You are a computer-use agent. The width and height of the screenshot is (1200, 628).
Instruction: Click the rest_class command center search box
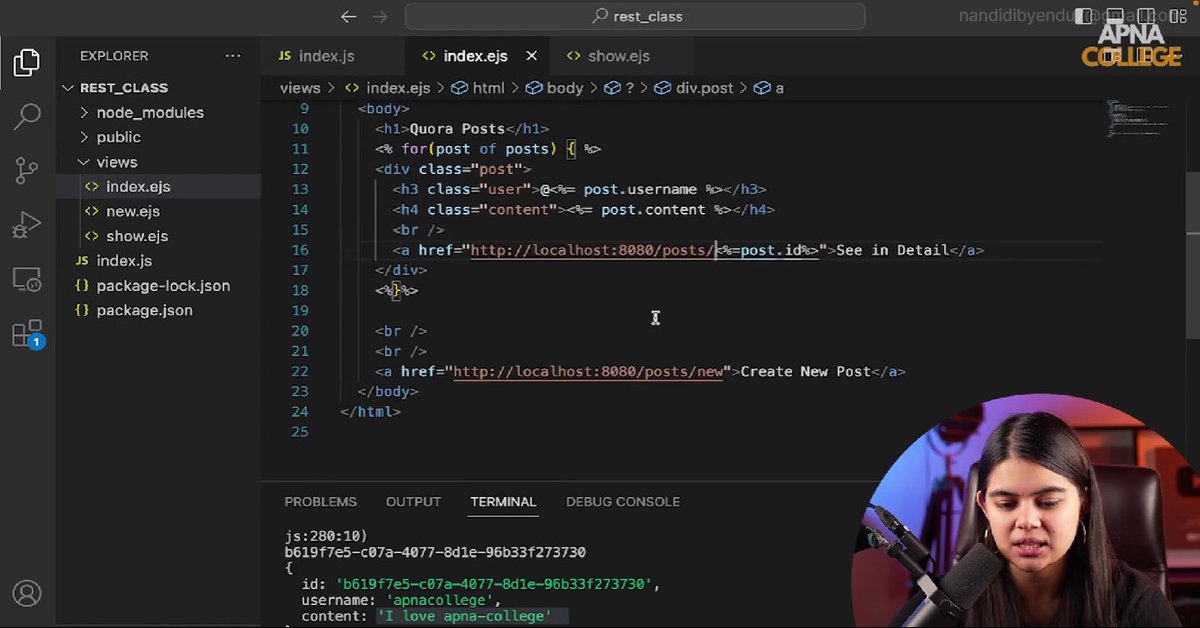[635, 16]
